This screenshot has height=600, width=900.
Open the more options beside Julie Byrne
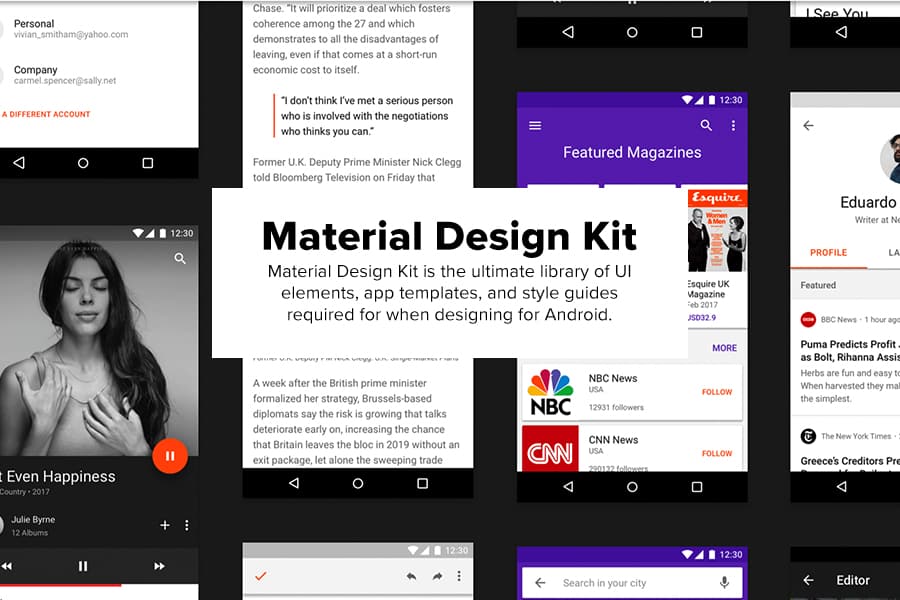pyautogui.click(x=187, y=525)
